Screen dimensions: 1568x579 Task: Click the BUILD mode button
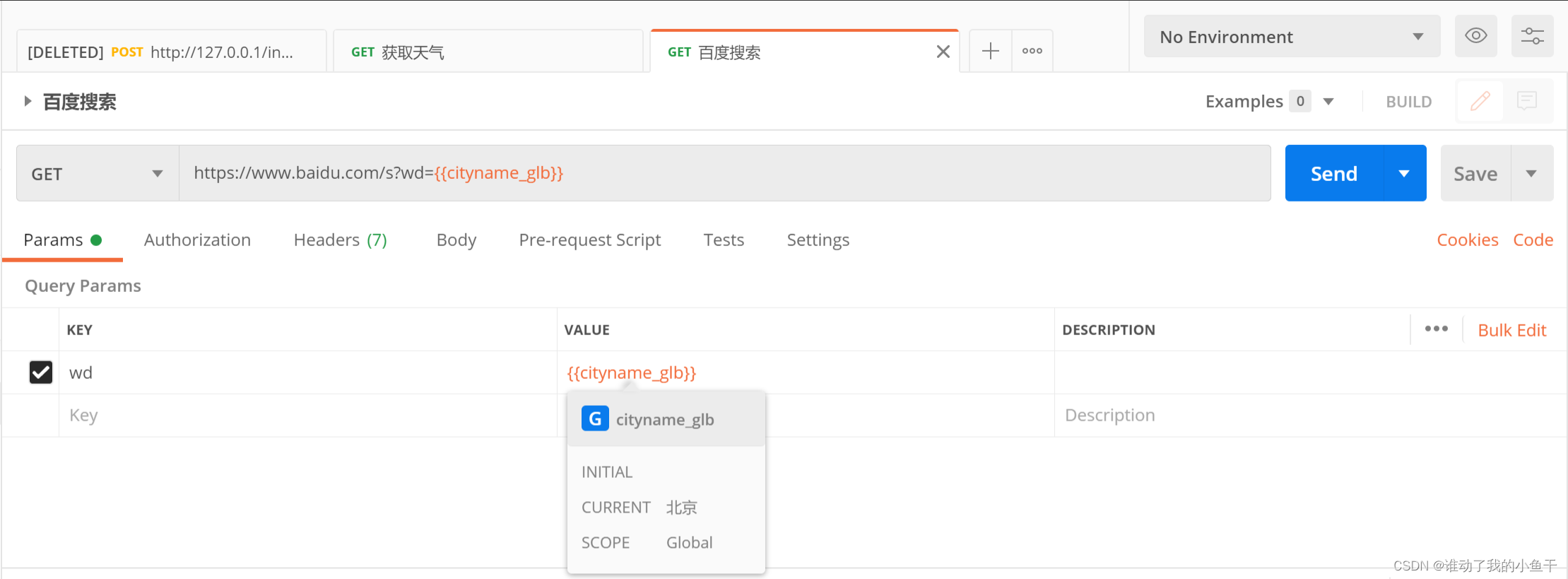[1408, 101]
